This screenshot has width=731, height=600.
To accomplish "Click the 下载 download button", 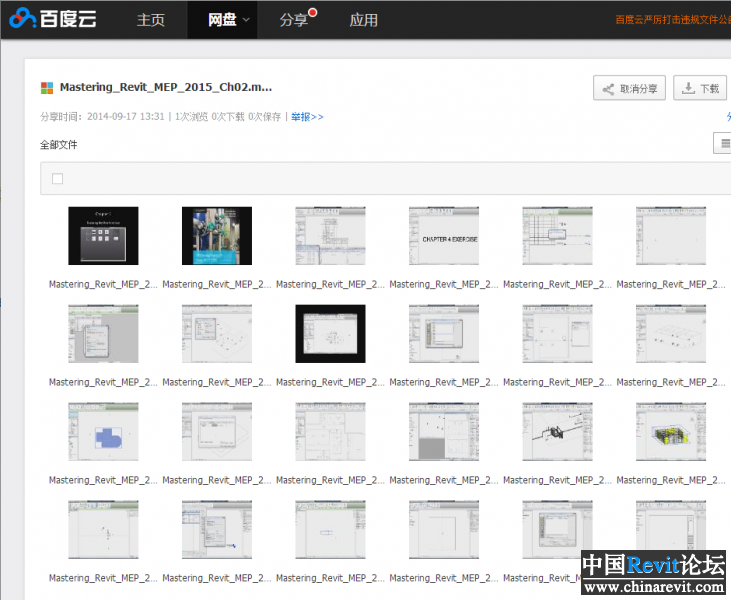I will coord(700,88).
